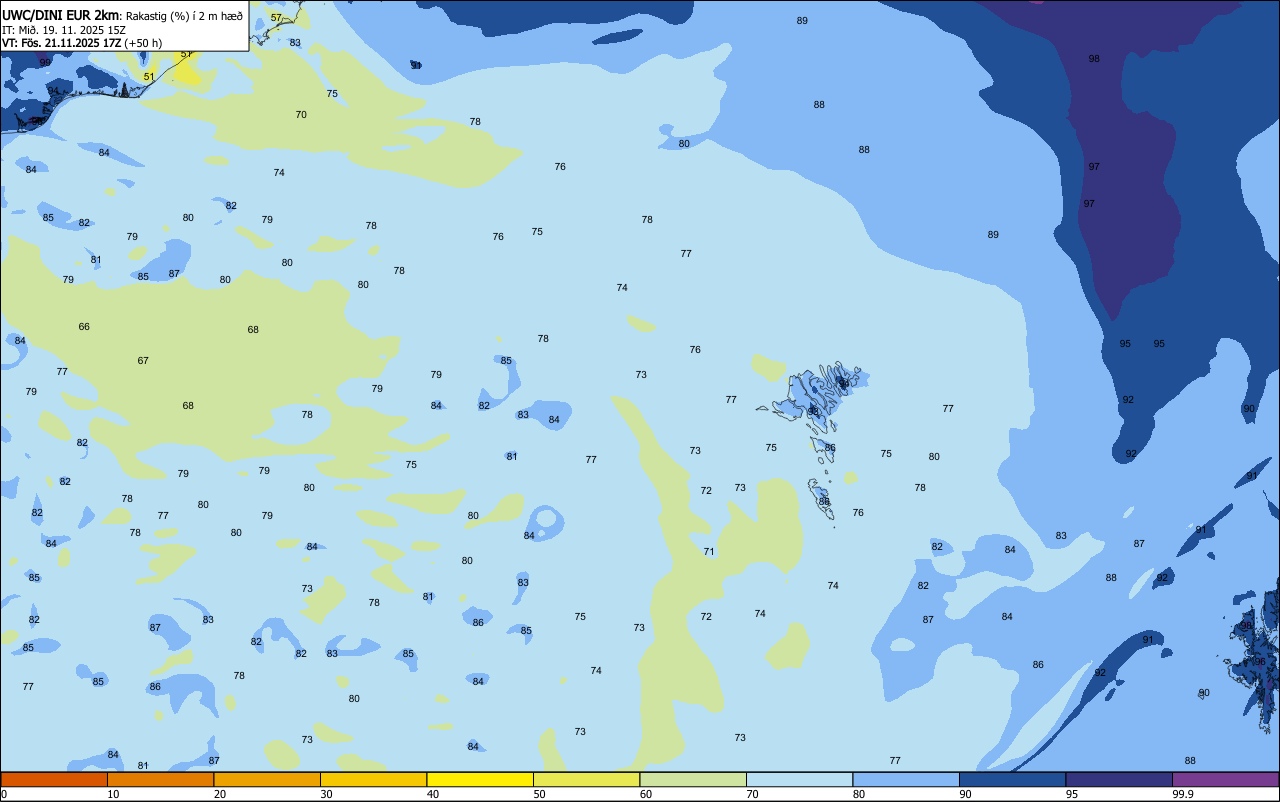Screen dimensions: 1280x802
Task: Click the legend tick label '60'
Action: coord(646,794)
